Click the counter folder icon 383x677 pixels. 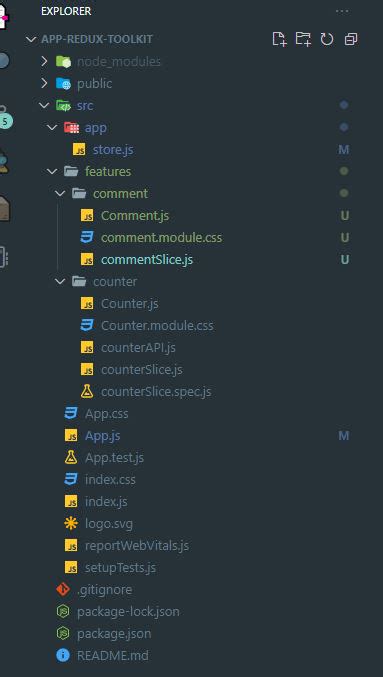tap(79, 282)
